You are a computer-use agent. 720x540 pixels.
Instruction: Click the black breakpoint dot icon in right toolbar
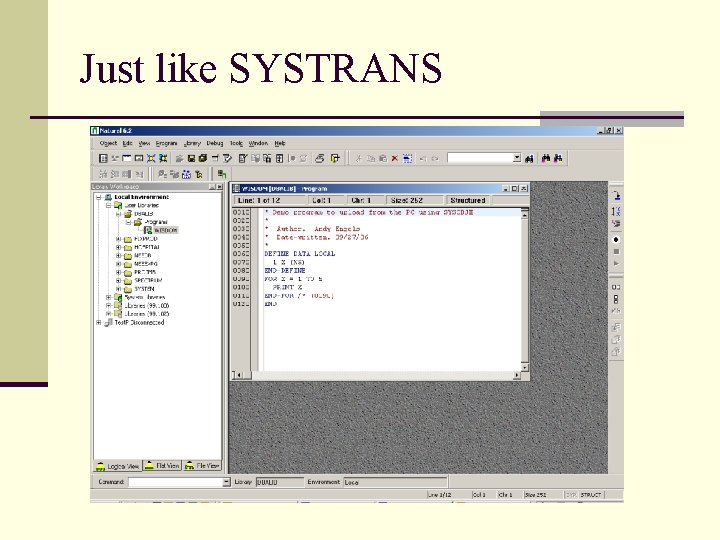click(x=616, y=240)
